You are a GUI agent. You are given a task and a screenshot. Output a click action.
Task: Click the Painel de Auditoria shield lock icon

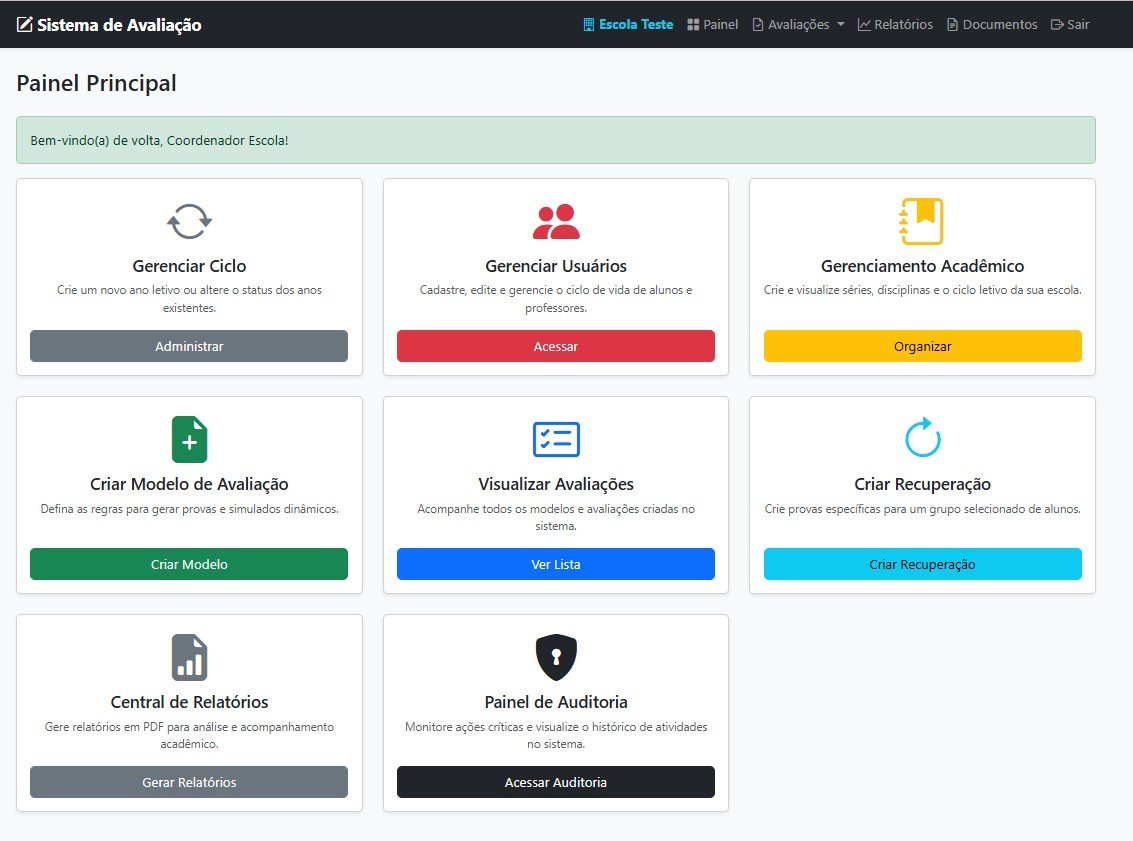click(556, 657)
